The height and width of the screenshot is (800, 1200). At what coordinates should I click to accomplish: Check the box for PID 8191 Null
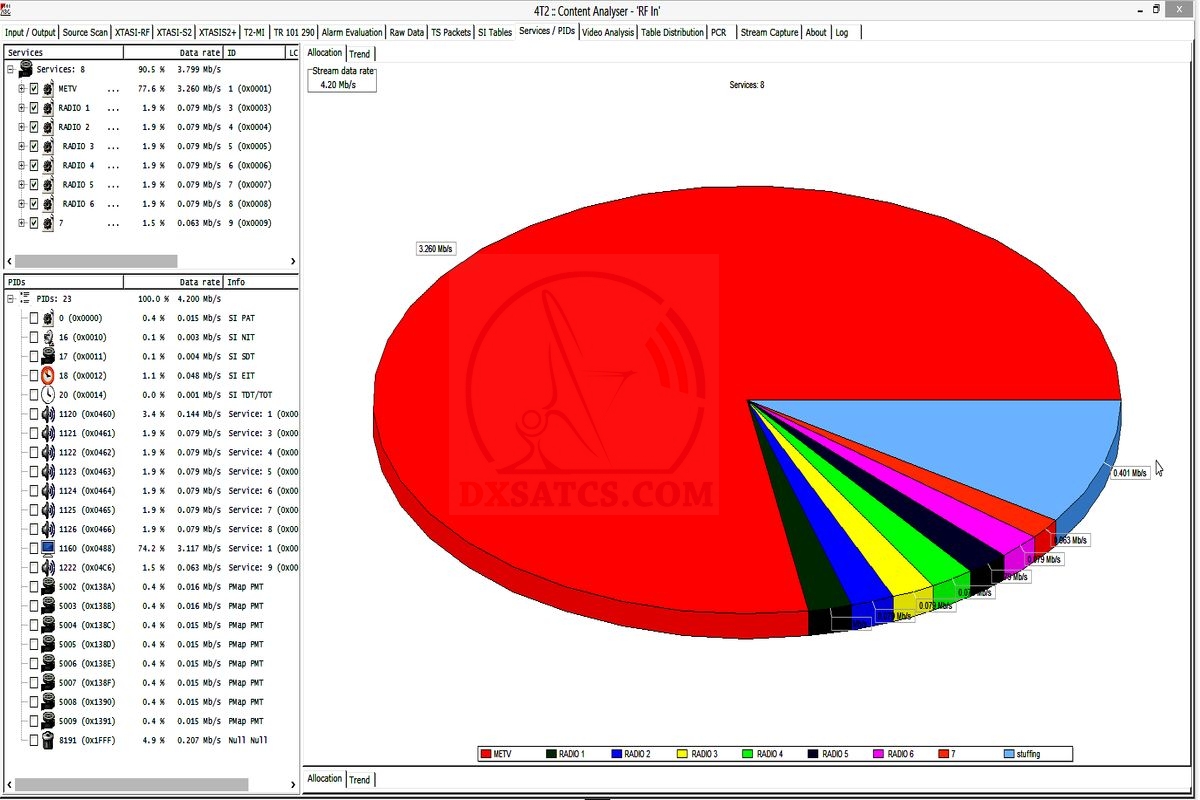coord(34,740)
